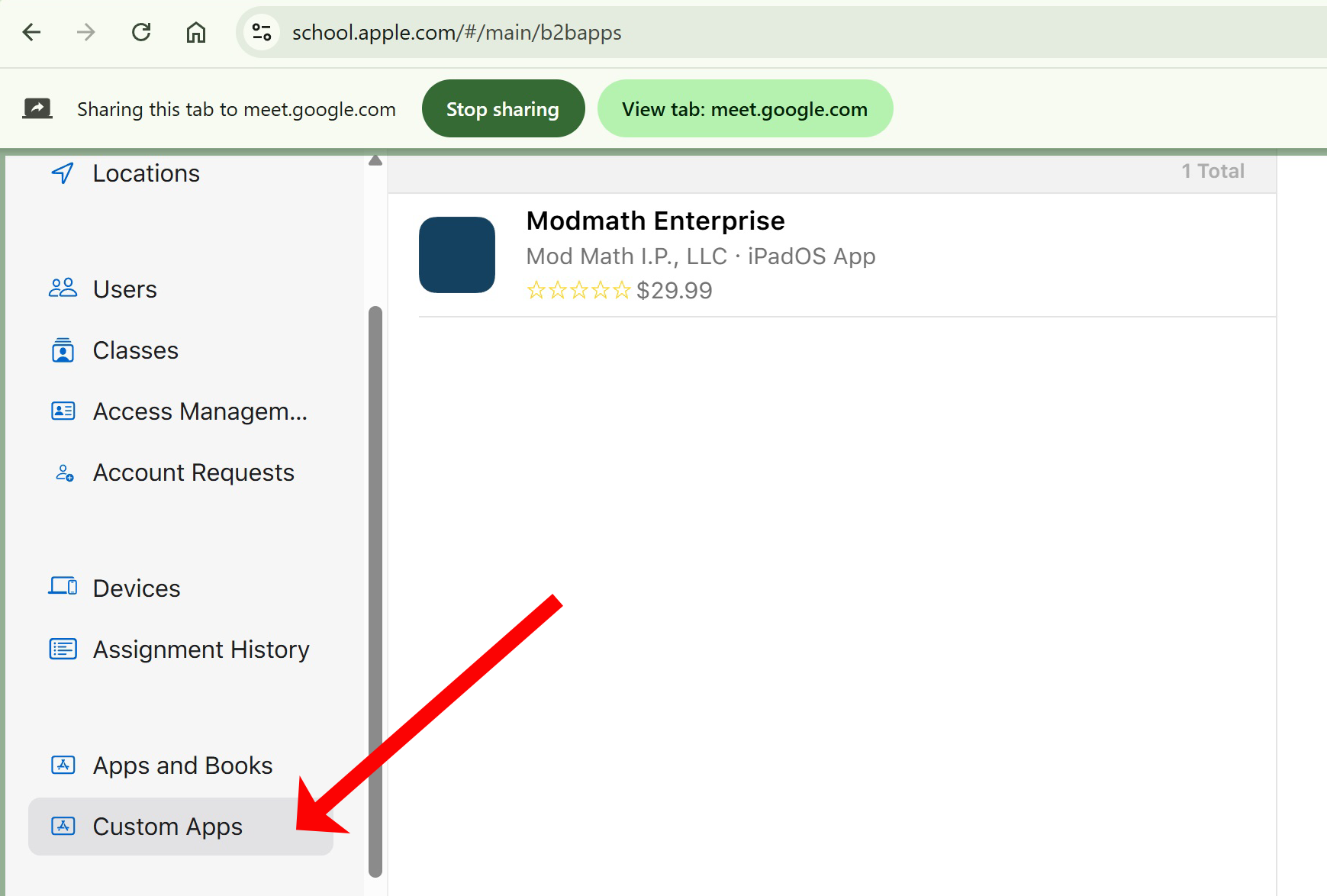Click the Apps and Books icon

[x=63, y=765]
